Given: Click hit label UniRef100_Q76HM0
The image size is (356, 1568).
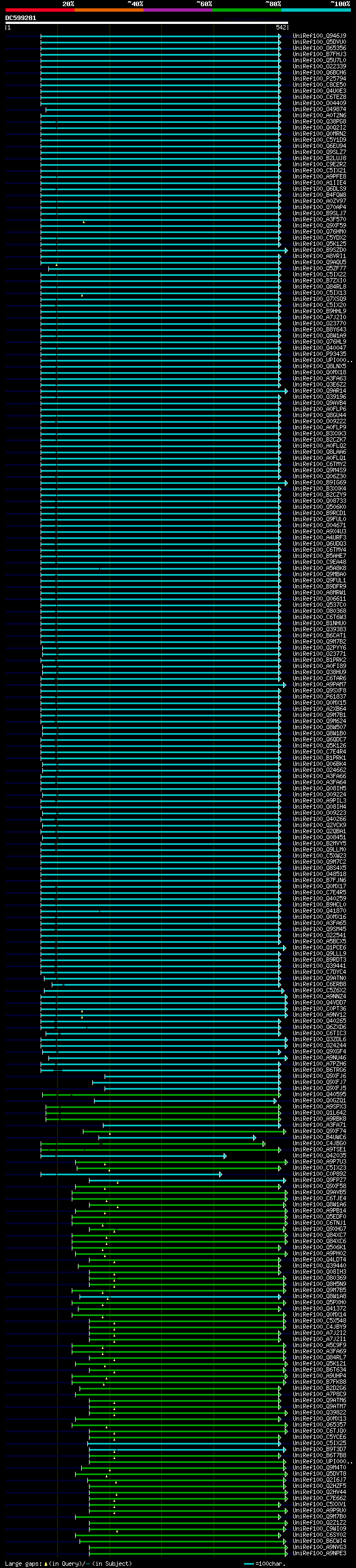Looking at the screenshot, I should [x=319, y=232].
